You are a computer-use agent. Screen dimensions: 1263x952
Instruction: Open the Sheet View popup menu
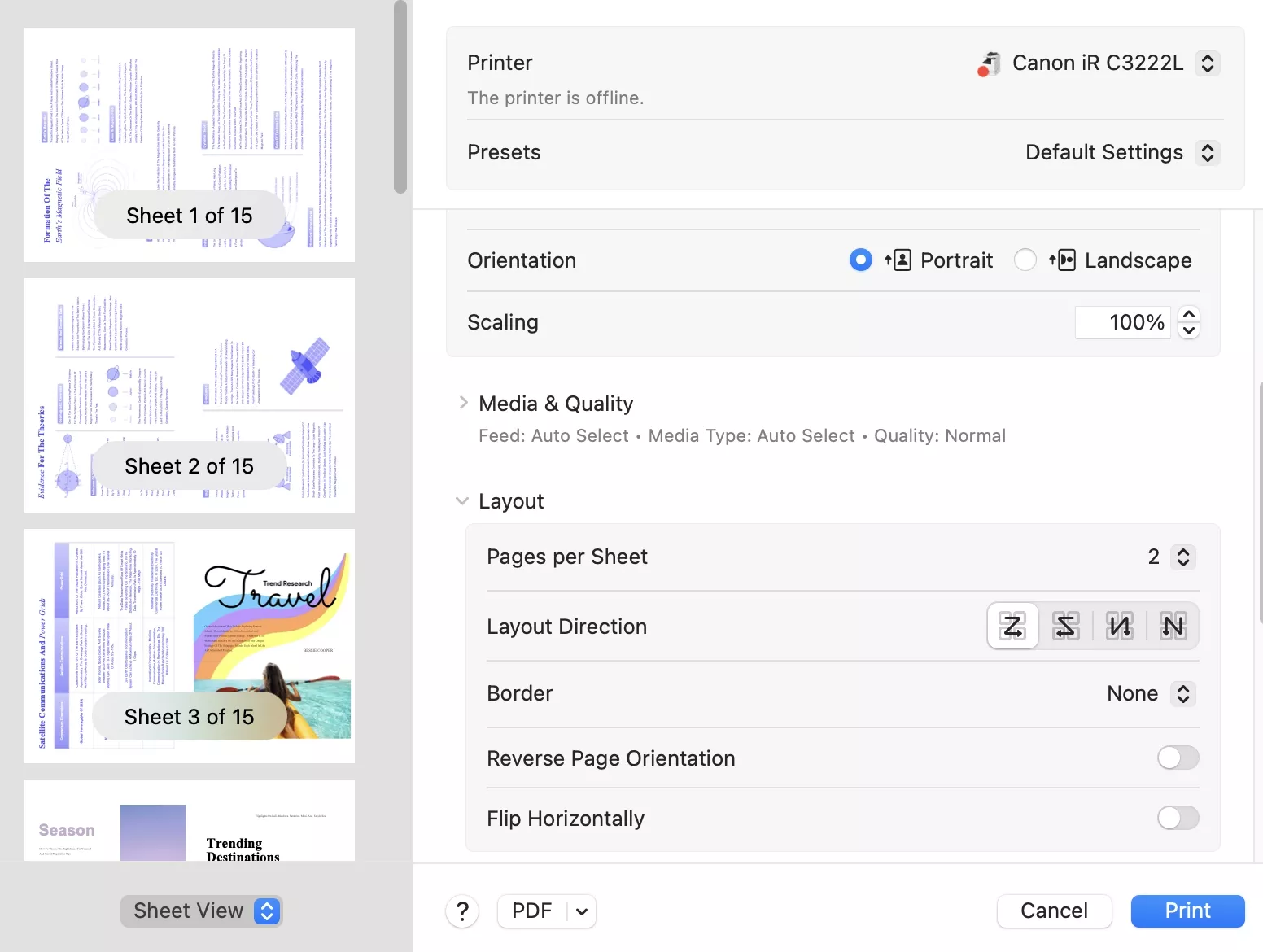[x=202, y=911]
